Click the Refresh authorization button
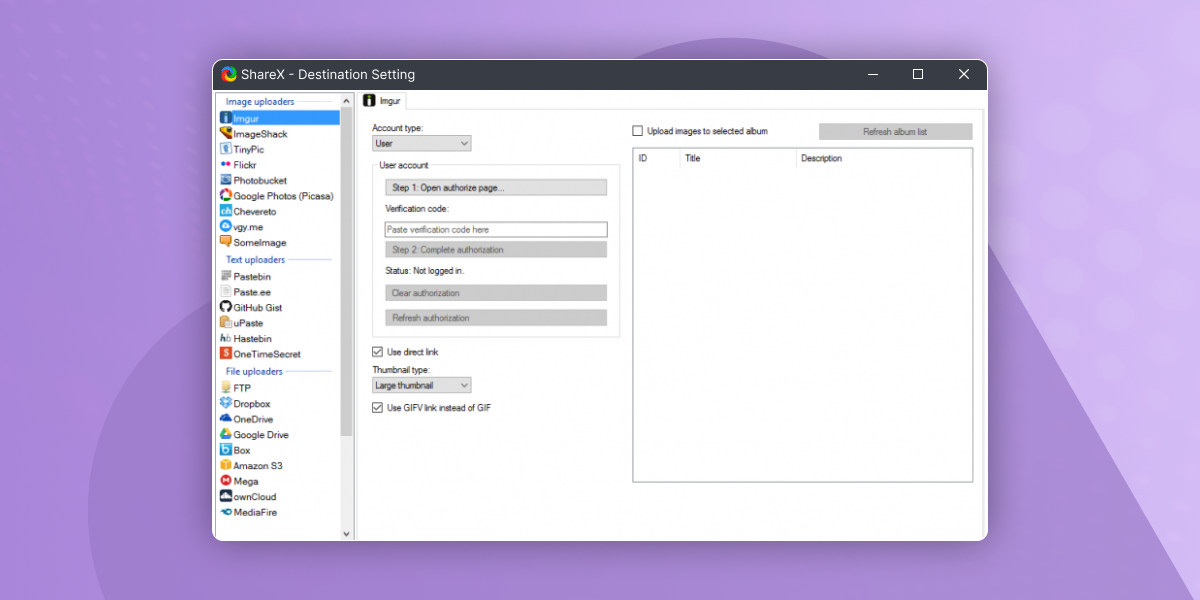This screenshot has width=1200, height=600. coord(496,318)
